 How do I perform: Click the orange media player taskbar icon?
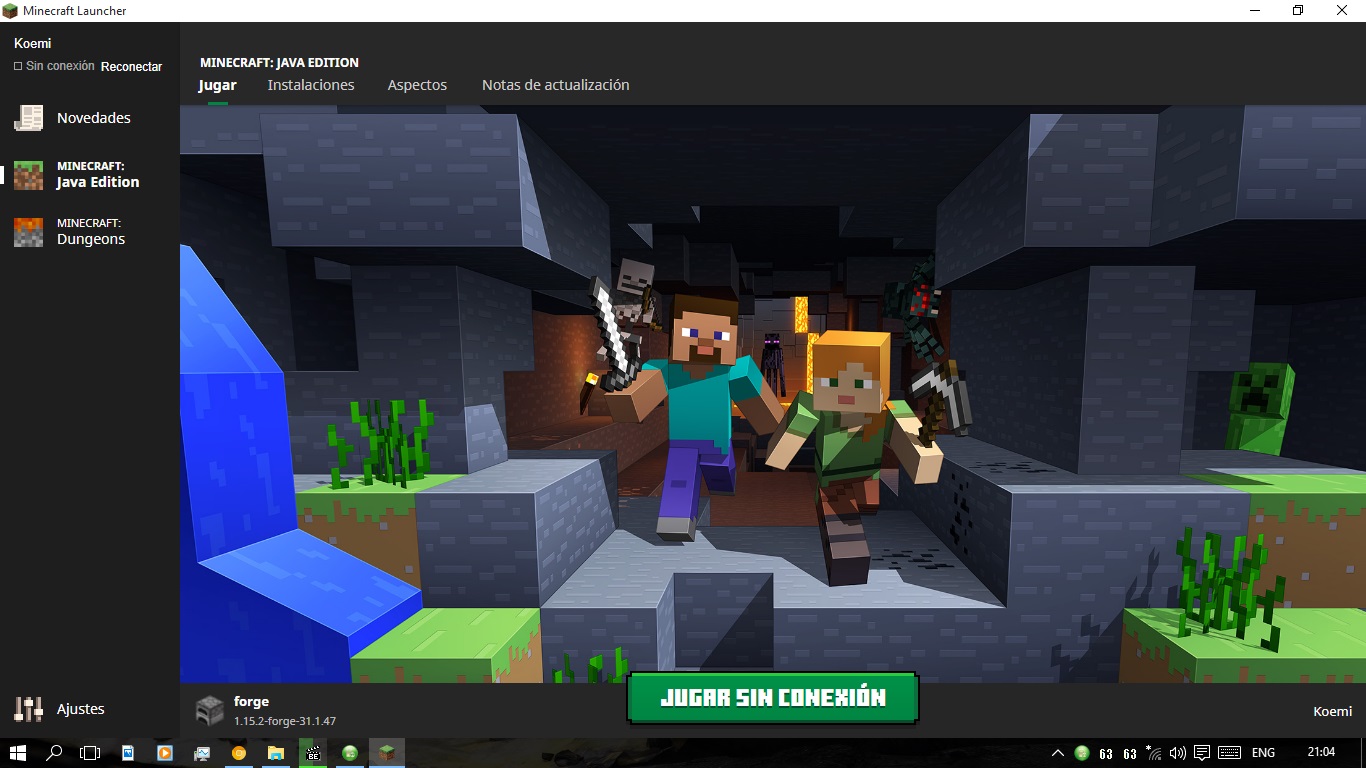164,753
